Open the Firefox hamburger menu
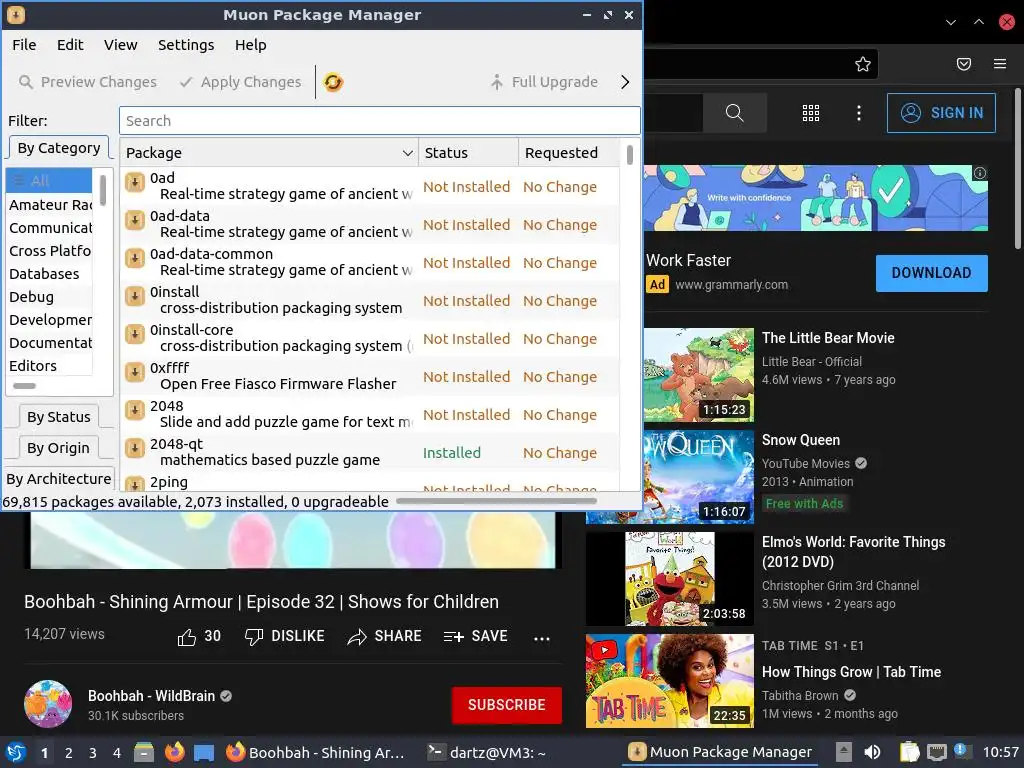Viewport: 1024px width, 768px height. 1000,64
